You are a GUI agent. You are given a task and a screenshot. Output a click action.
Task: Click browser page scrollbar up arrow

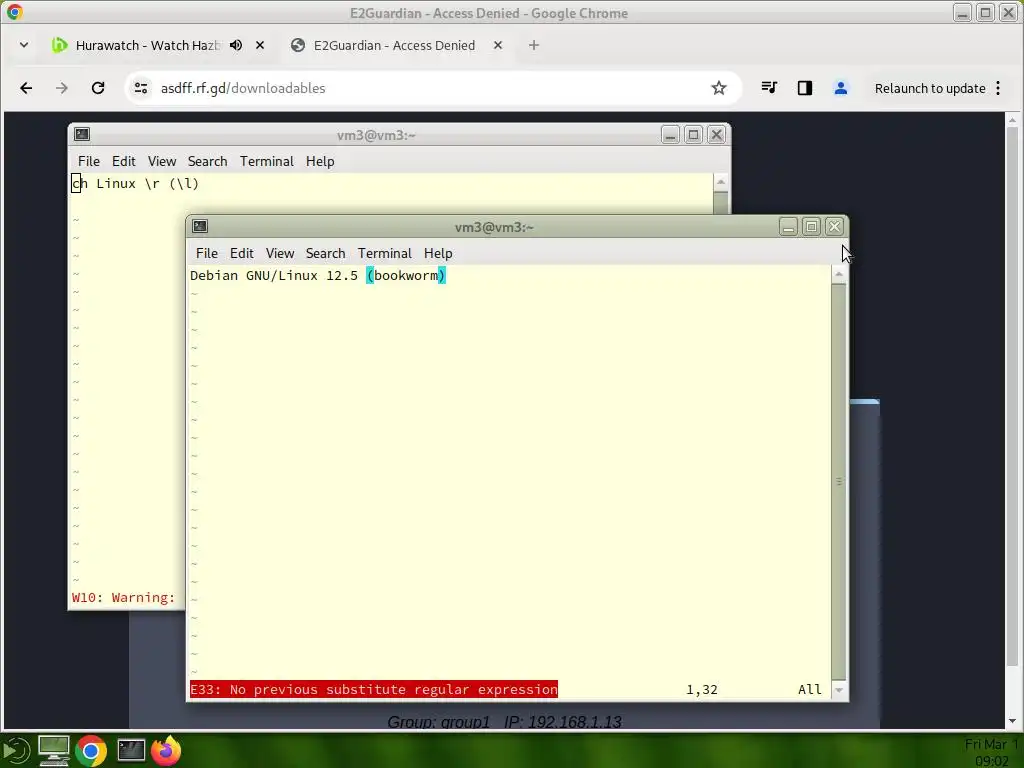click(x=1012, y=120)
